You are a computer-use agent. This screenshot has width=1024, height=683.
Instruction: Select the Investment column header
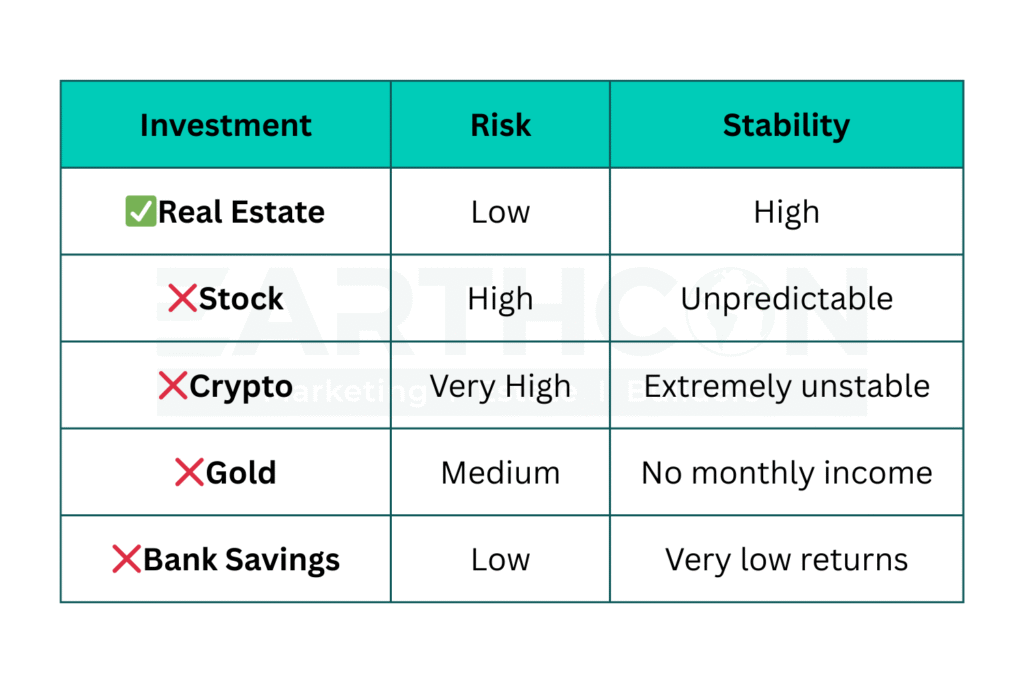click(x=226, y=125)
